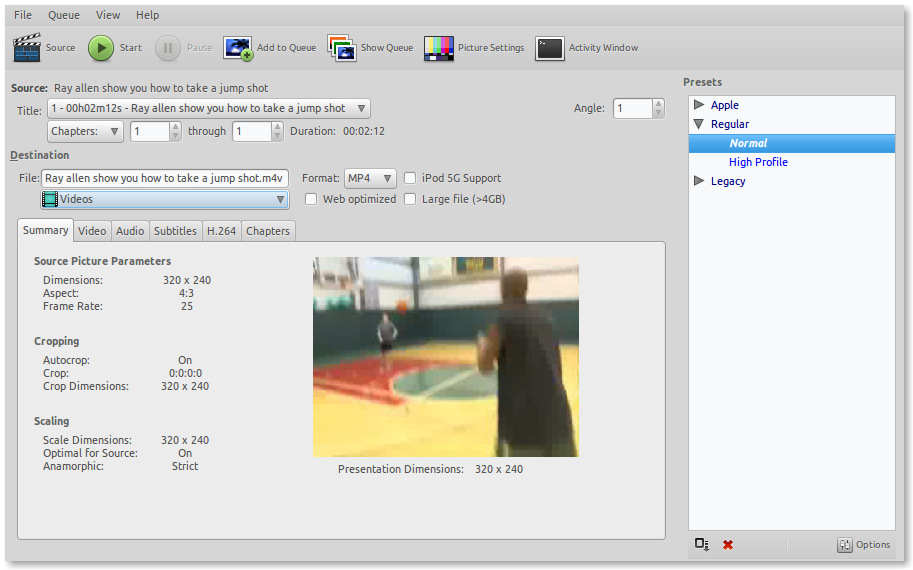
Task: Open the presets Options button
Action: tap(864, 544)
